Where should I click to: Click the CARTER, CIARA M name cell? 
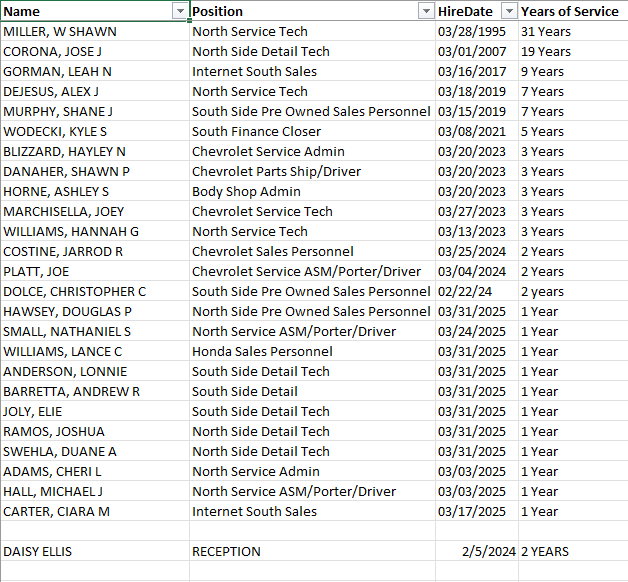coord(56,511)
